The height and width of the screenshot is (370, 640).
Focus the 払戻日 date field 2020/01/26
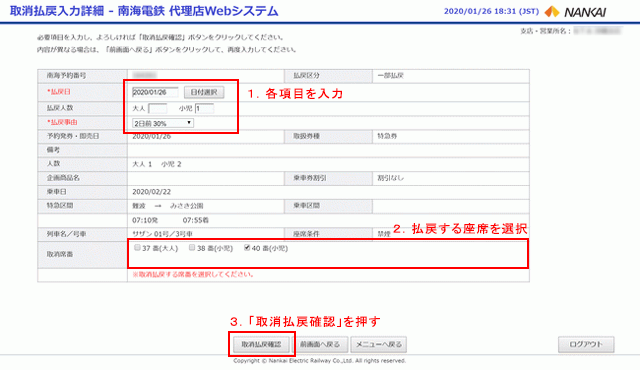tap(155, 92)
